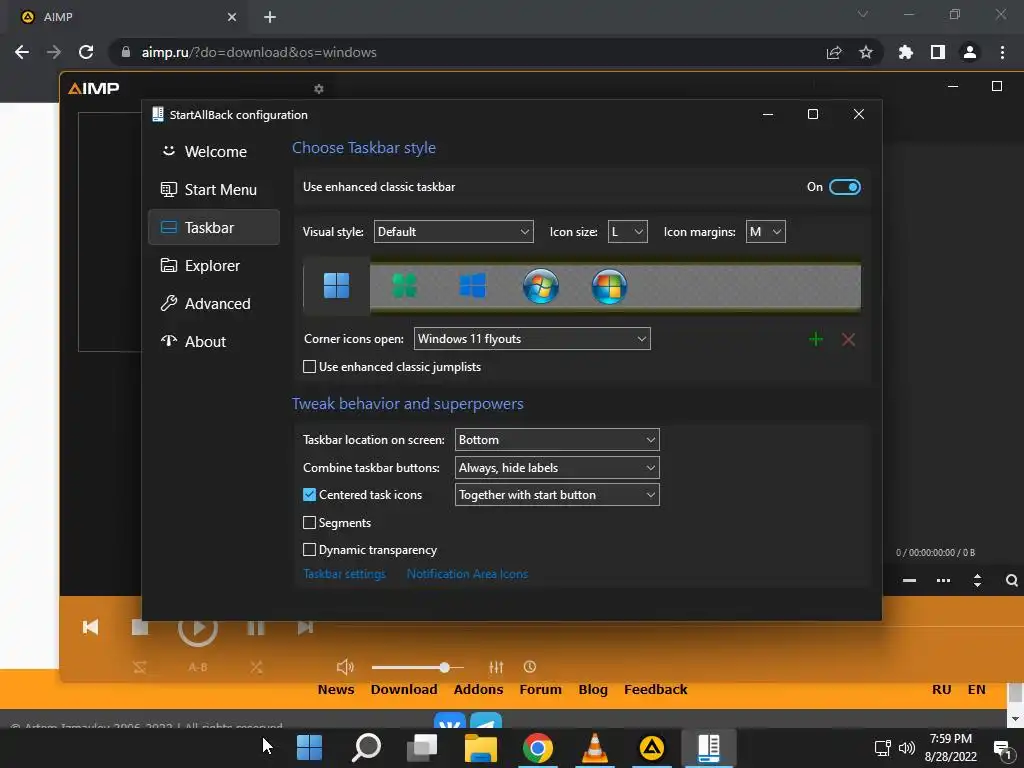
Task: Enable Use enhanced classic jumplists
Action: click(x=310, y=367)
